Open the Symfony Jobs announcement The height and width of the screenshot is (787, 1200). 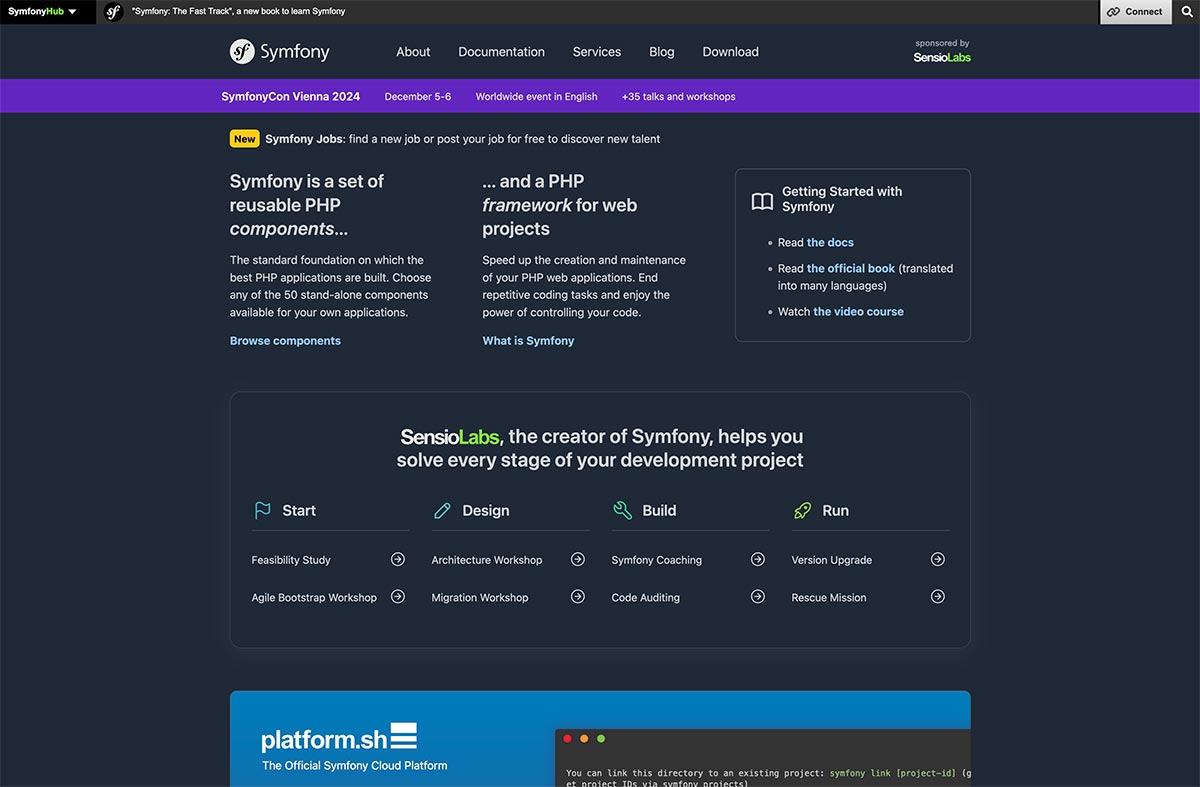tap(463, 139)
